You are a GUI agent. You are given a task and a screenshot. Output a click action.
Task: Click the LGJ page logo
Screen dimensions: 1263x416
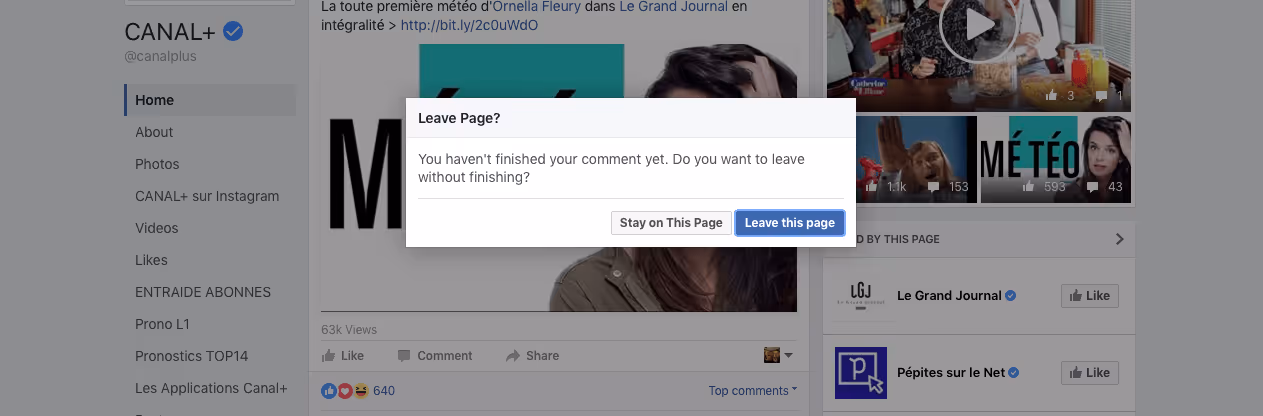pyautogui.click(x=861, y=296)
